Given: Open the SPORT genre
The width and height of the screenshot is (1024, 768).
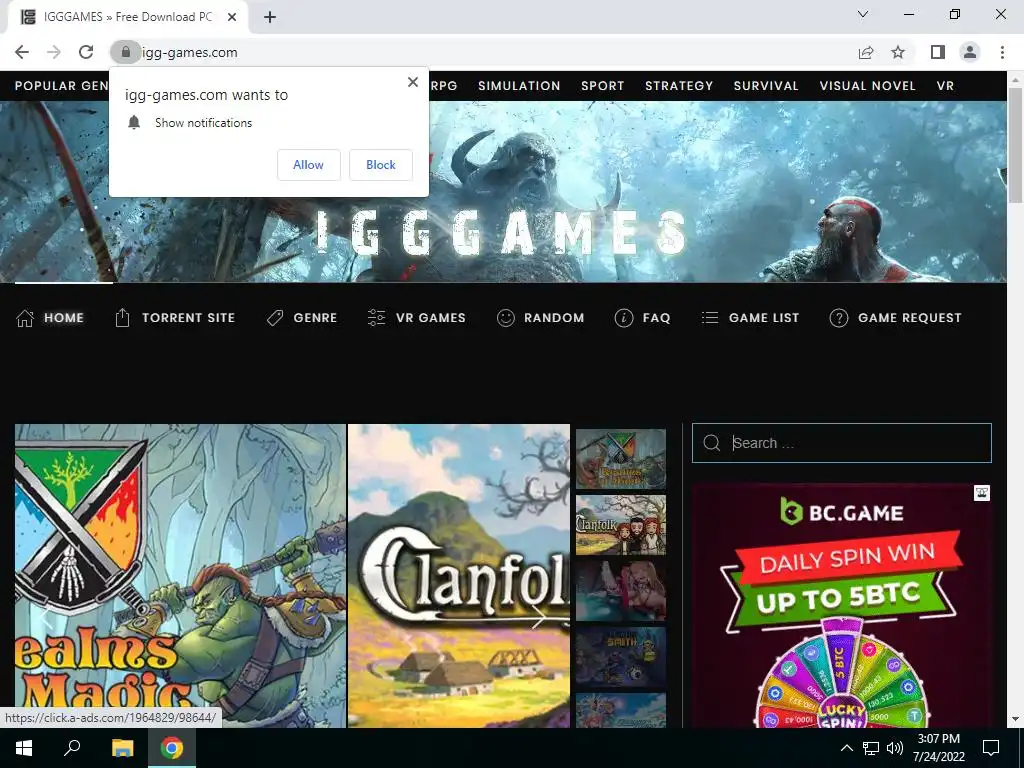Looking at the screenshot, I should (603, 86).
